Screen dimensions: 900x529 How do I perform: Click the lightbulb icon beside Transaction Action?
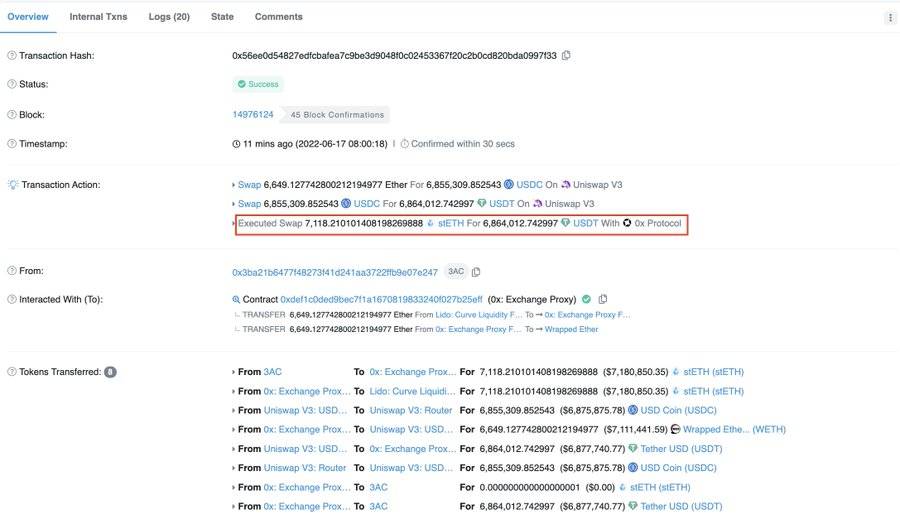point(13,184)
